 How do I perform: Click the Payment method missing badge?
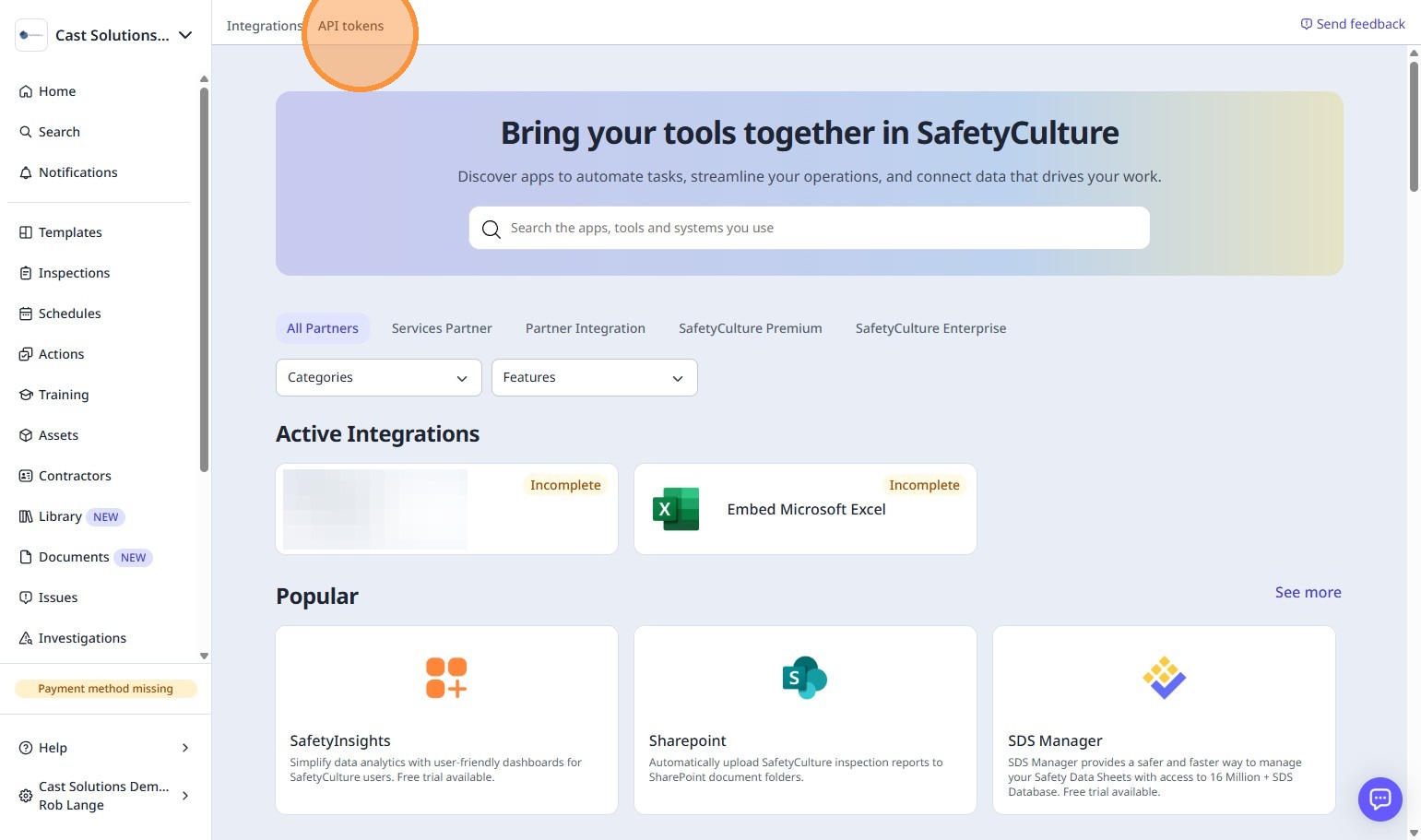[106, 689]
